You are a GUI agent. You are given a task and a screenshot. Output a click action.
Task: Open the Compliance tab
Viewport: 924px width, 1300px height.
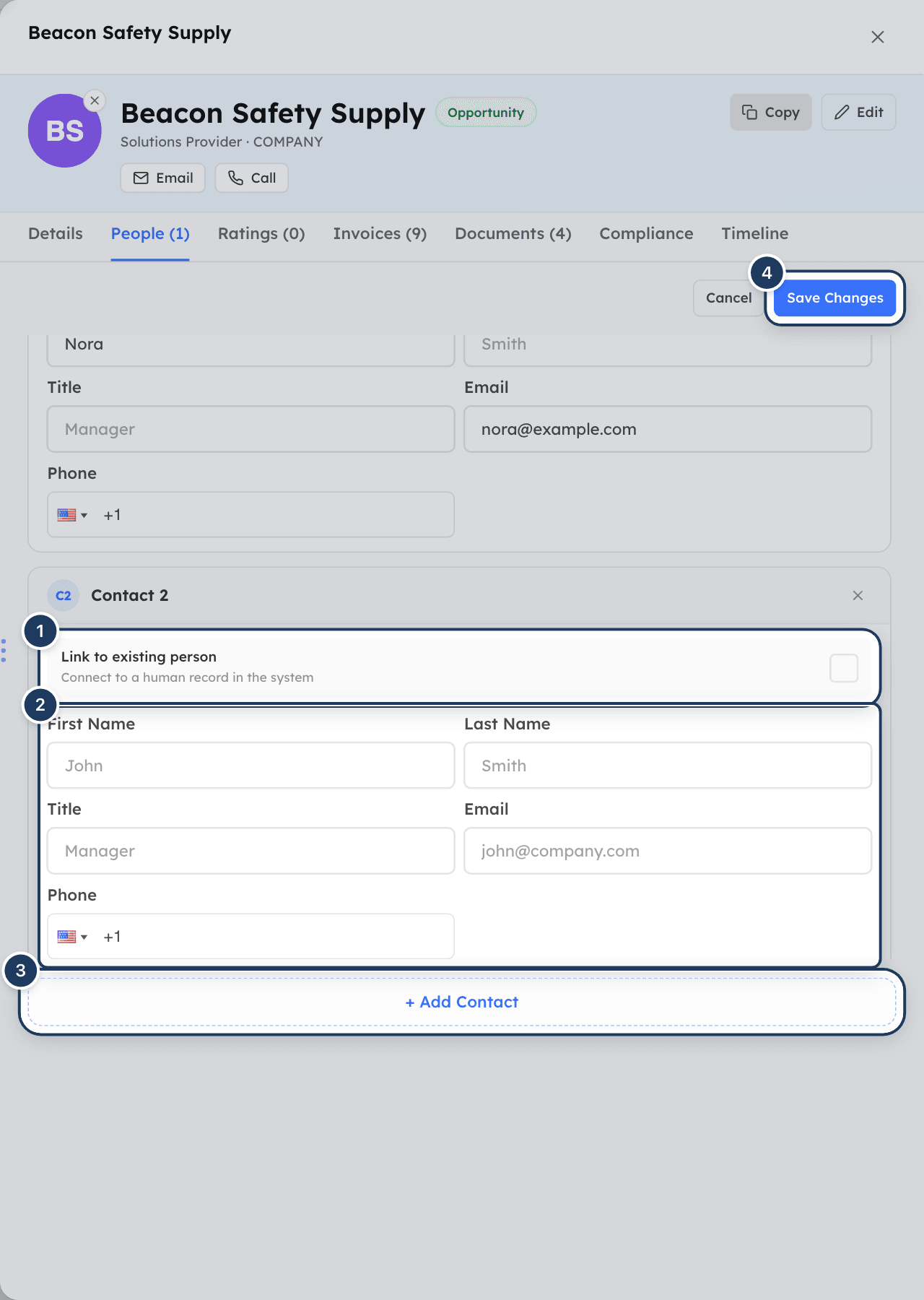coord(646,233)
